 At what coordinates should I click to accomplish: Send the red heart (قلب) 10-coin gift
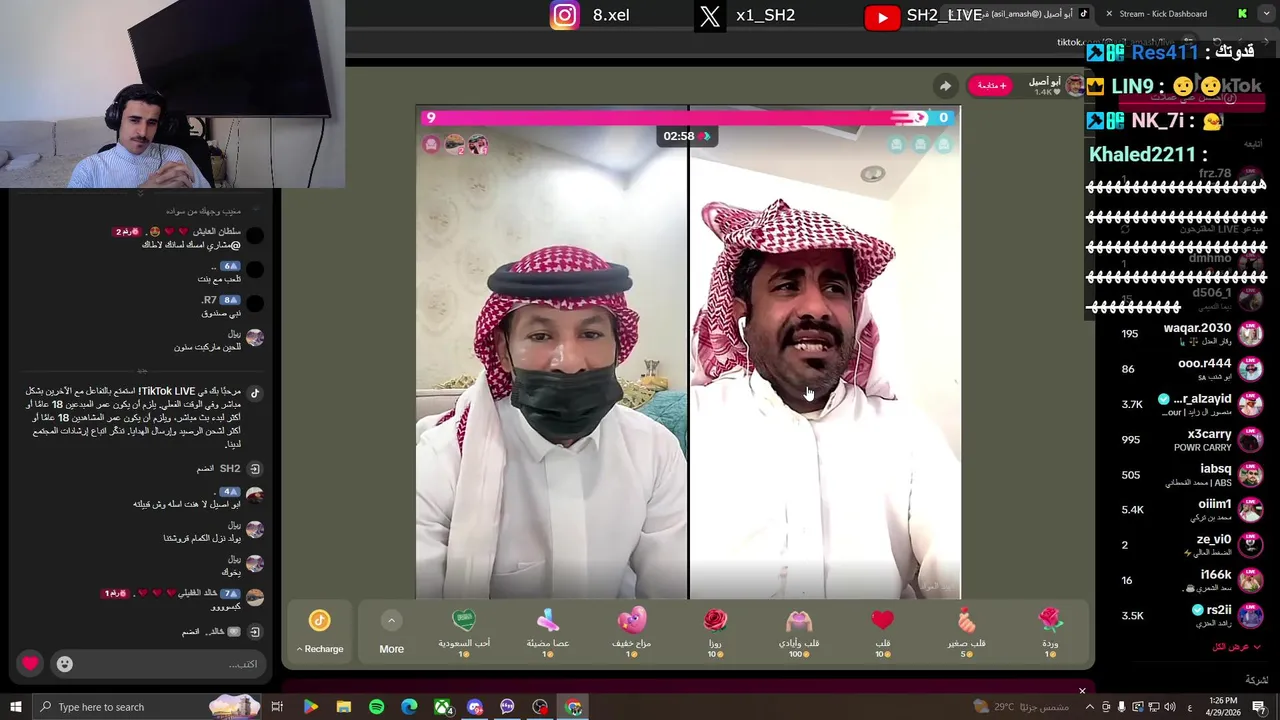coord(882,631)
